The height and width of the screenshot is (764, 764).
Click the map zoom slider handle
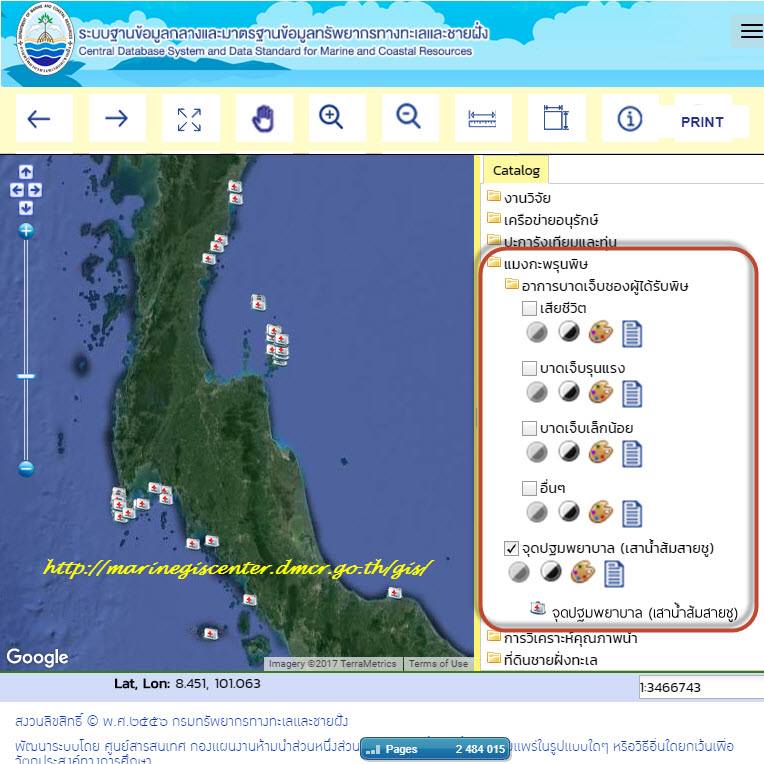[x=26, y=376]
